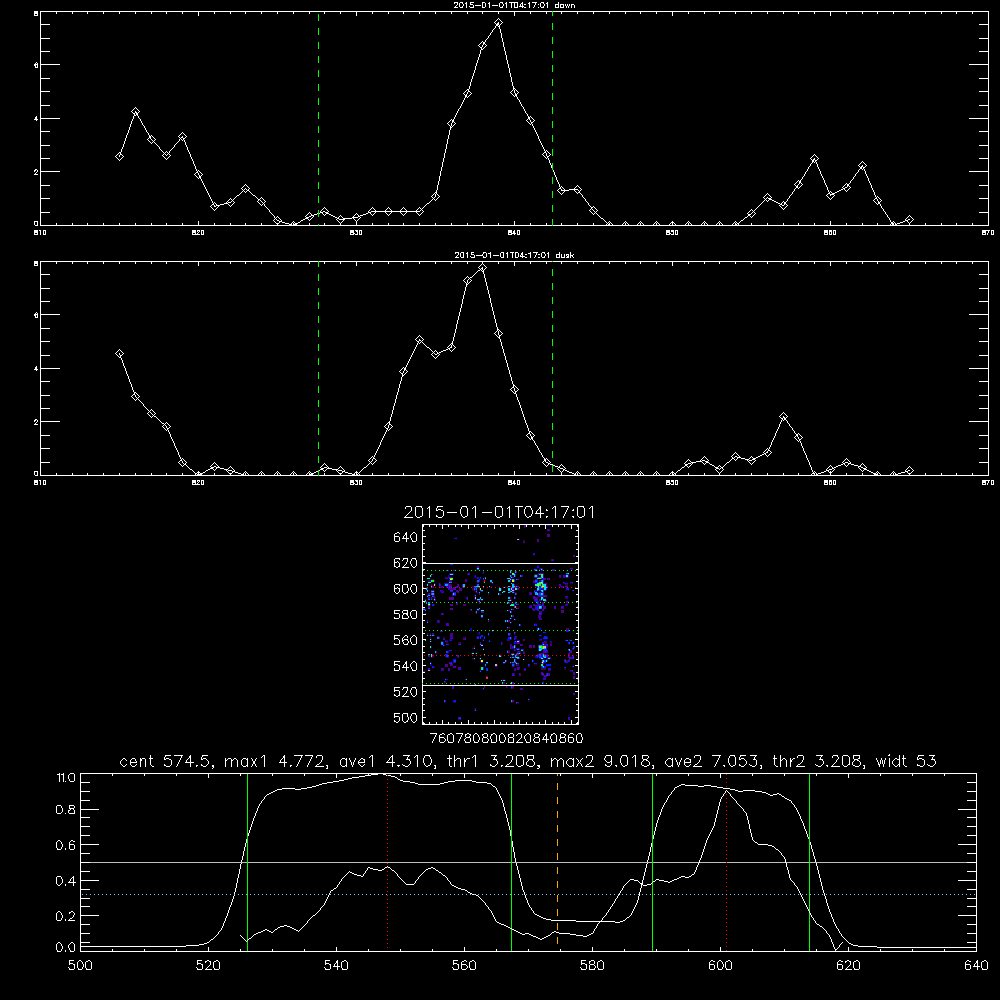Click 'ave2 7.053' in the statistics line

pos(712,761)
